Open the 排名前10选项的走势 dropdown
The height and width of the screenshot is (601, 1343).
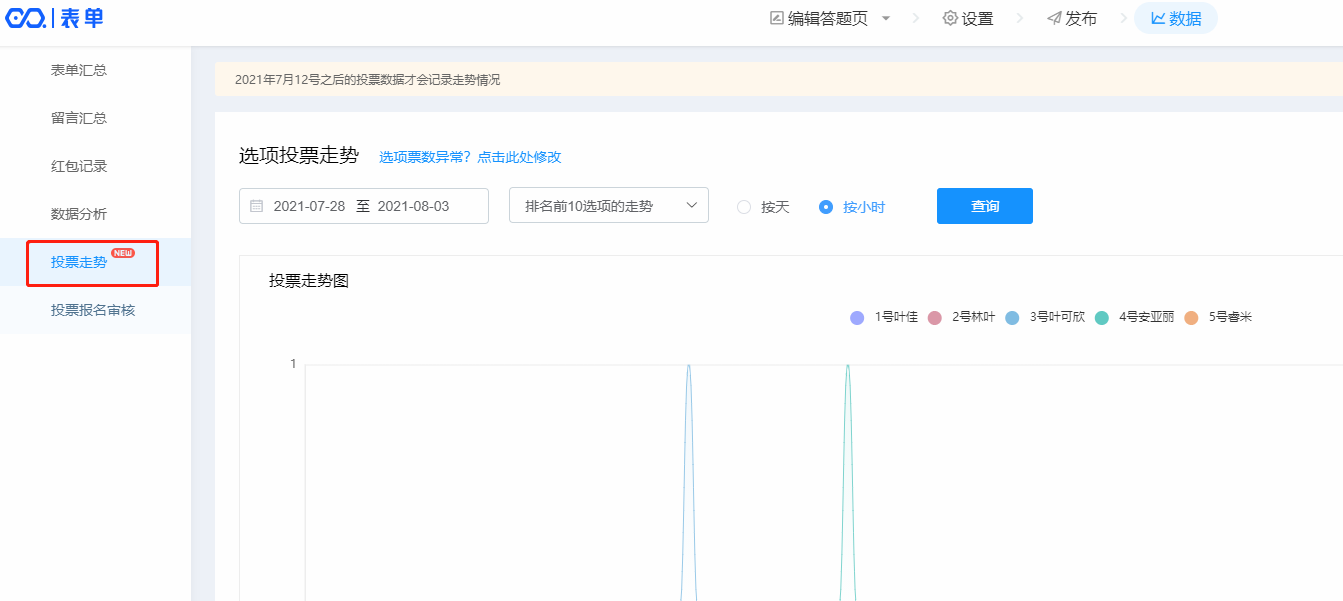(x=609, y=205)
